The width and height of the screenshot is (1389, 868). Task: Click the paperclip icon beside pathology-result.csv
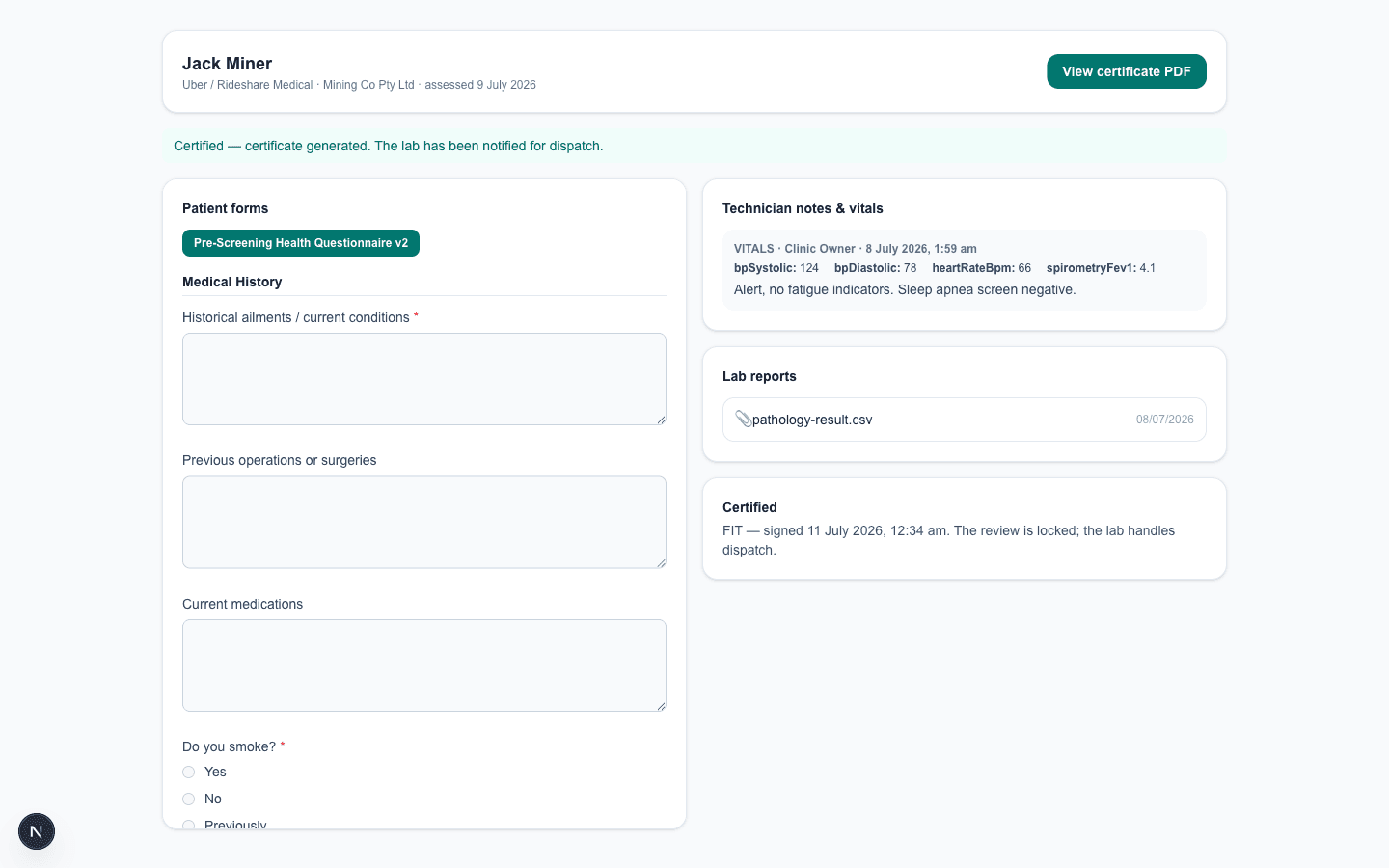coord(743,419)
